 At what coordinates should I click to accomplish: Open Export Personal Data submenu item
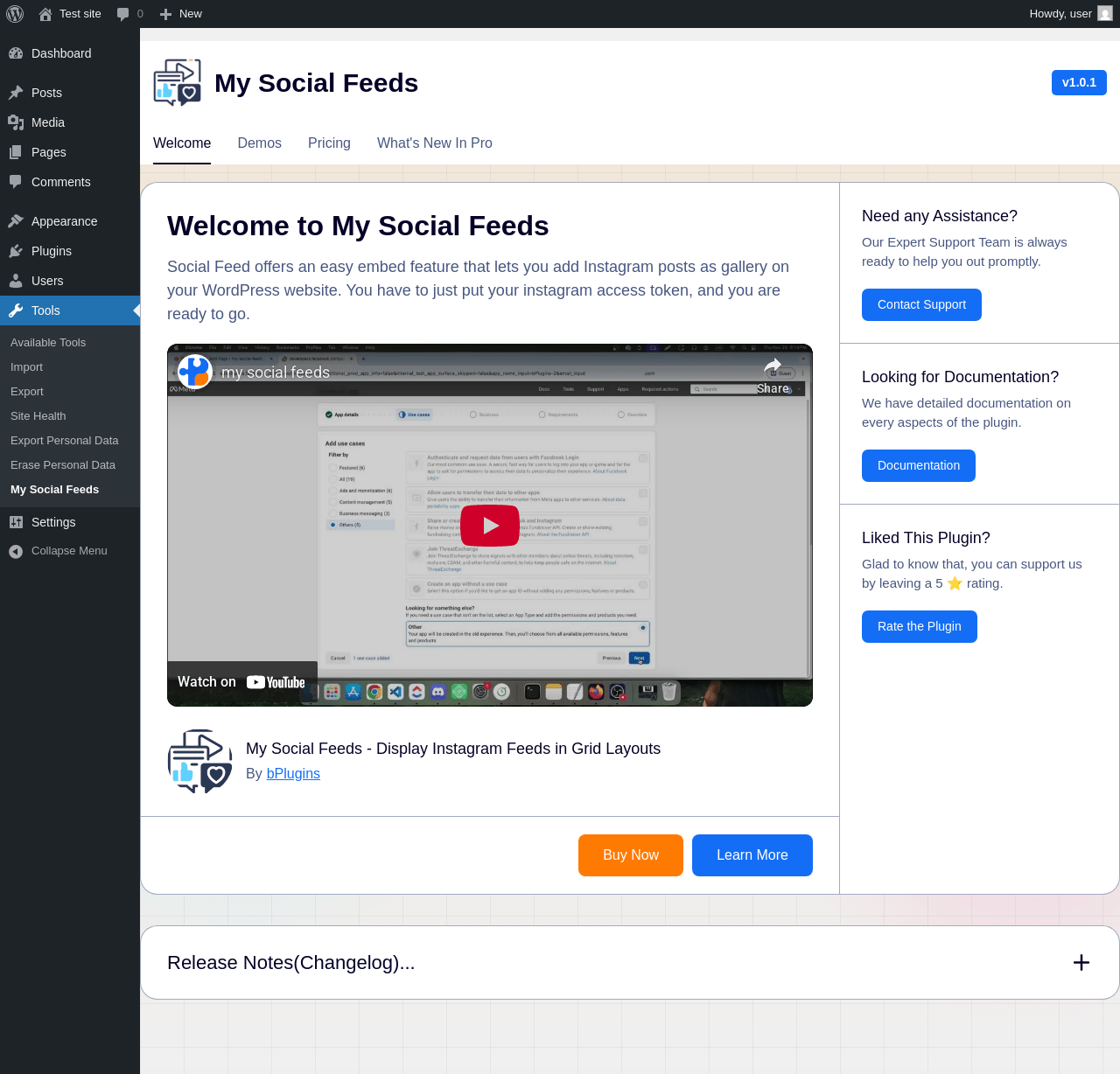65,441
